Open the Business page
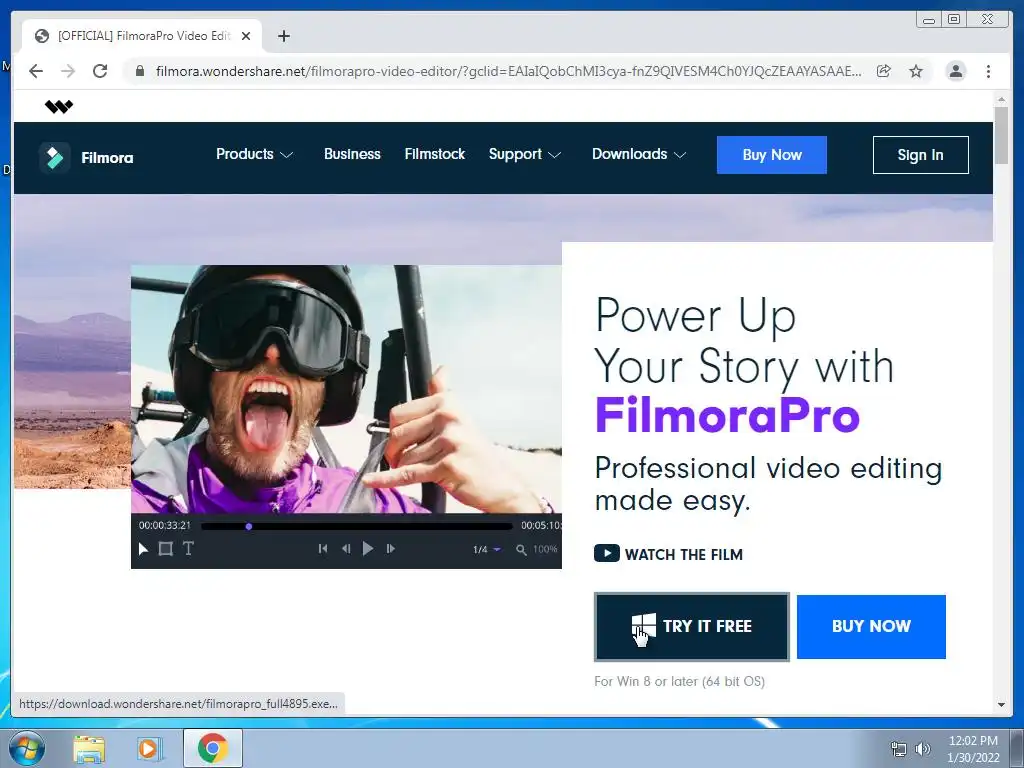This screenshot has height=768, width=1024. [352, 154]
